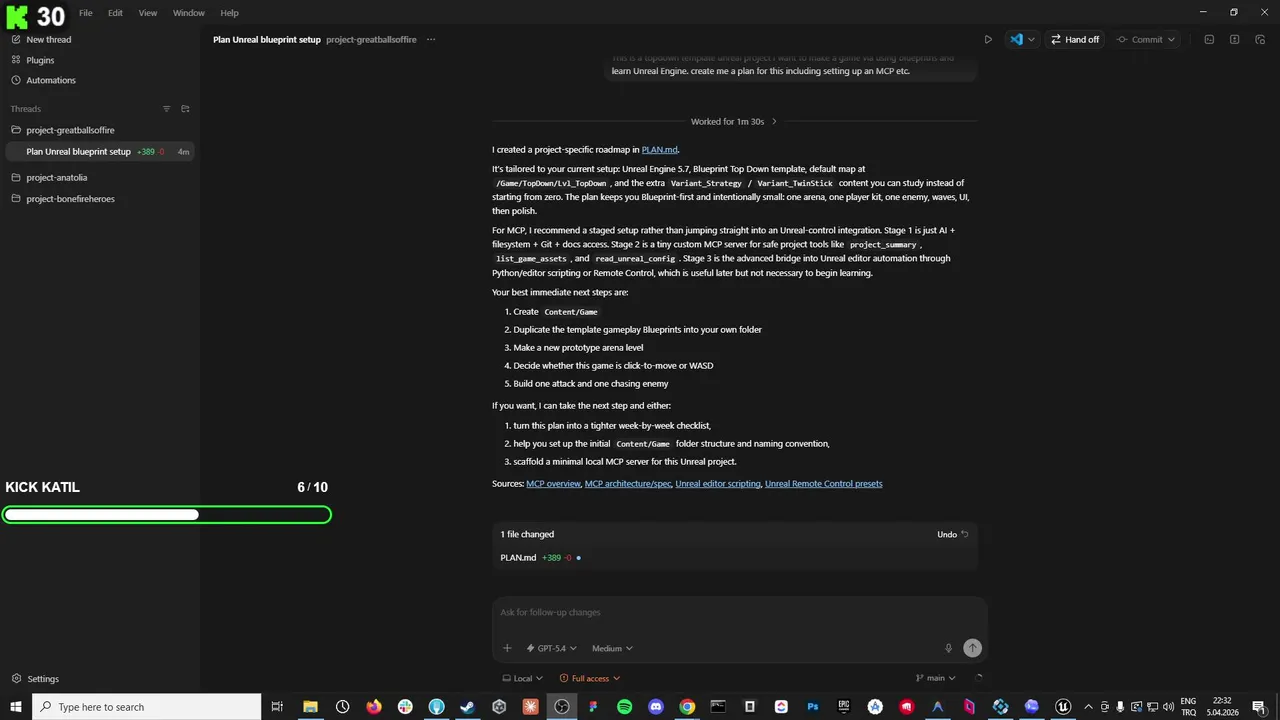Open the main branch dropdown
This screenshot has width=1280, height=720.
935,678
